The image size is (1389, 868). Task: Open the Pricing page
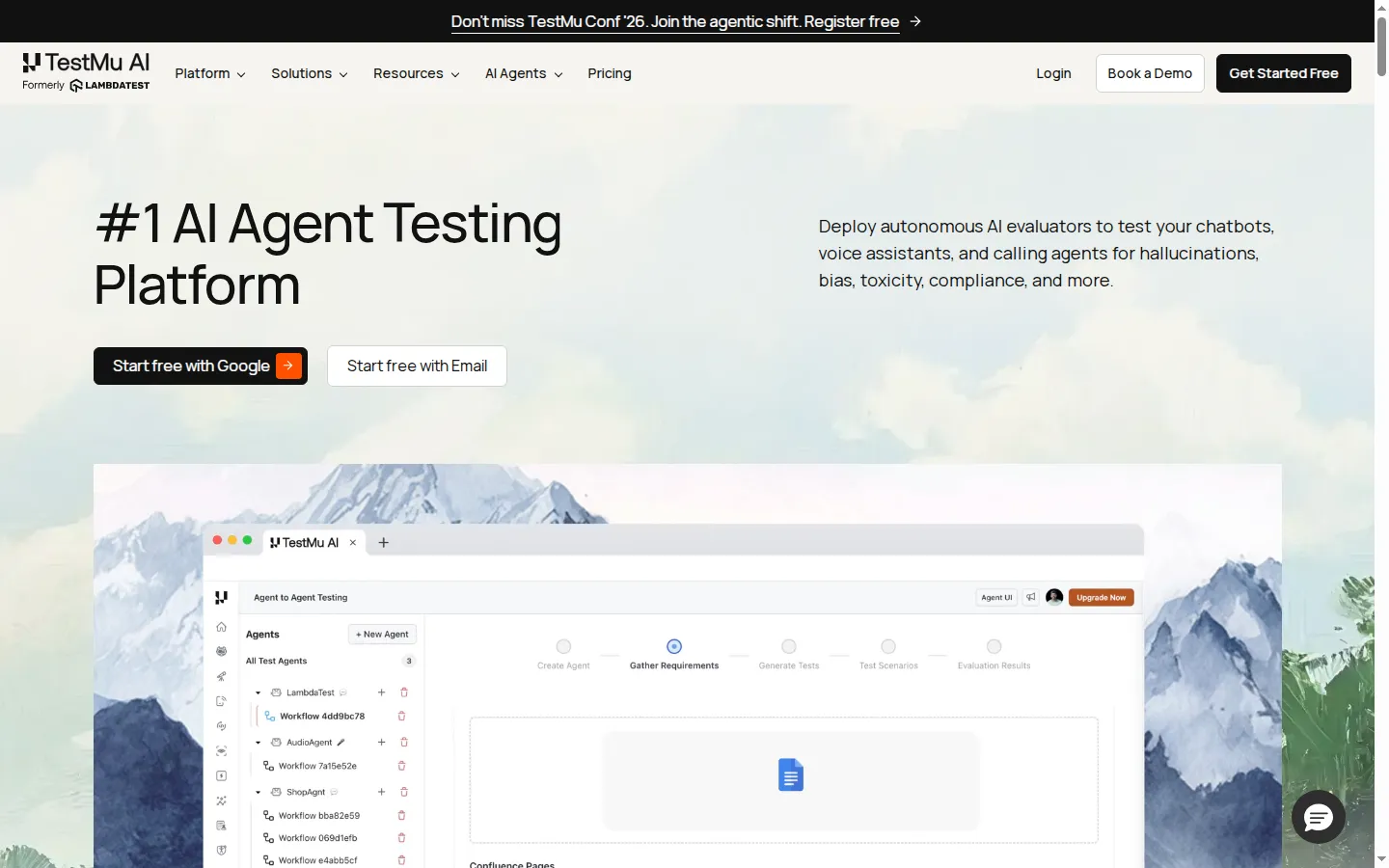click(610, 73)
